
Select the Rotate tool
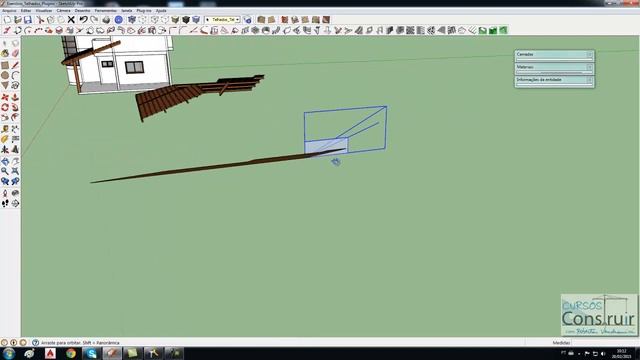5,107
